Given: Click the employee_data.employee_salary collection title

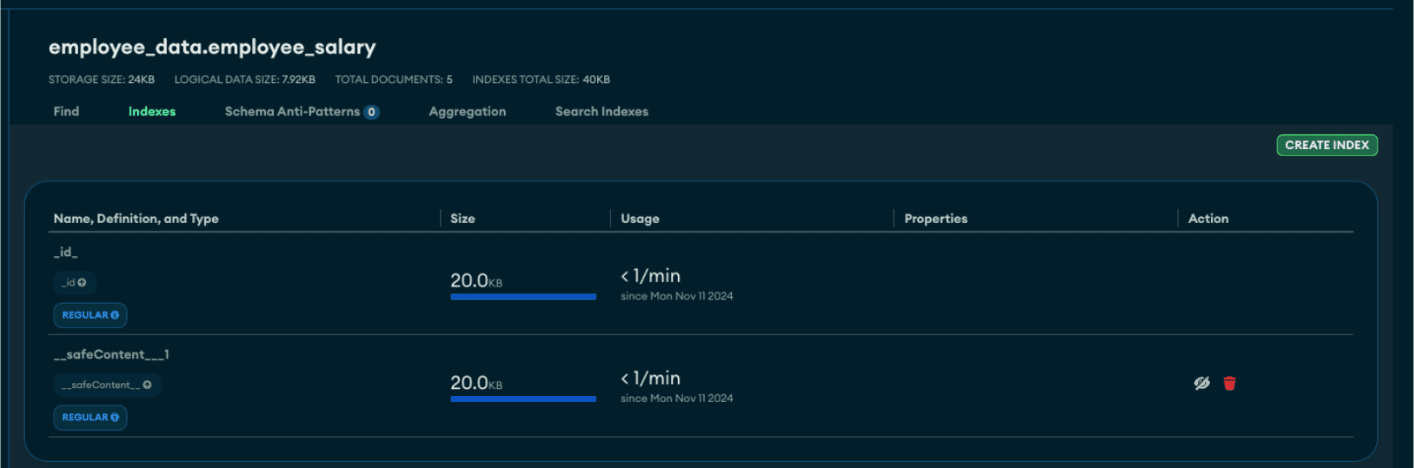Looking at the screenshot, I should [212, 47].
